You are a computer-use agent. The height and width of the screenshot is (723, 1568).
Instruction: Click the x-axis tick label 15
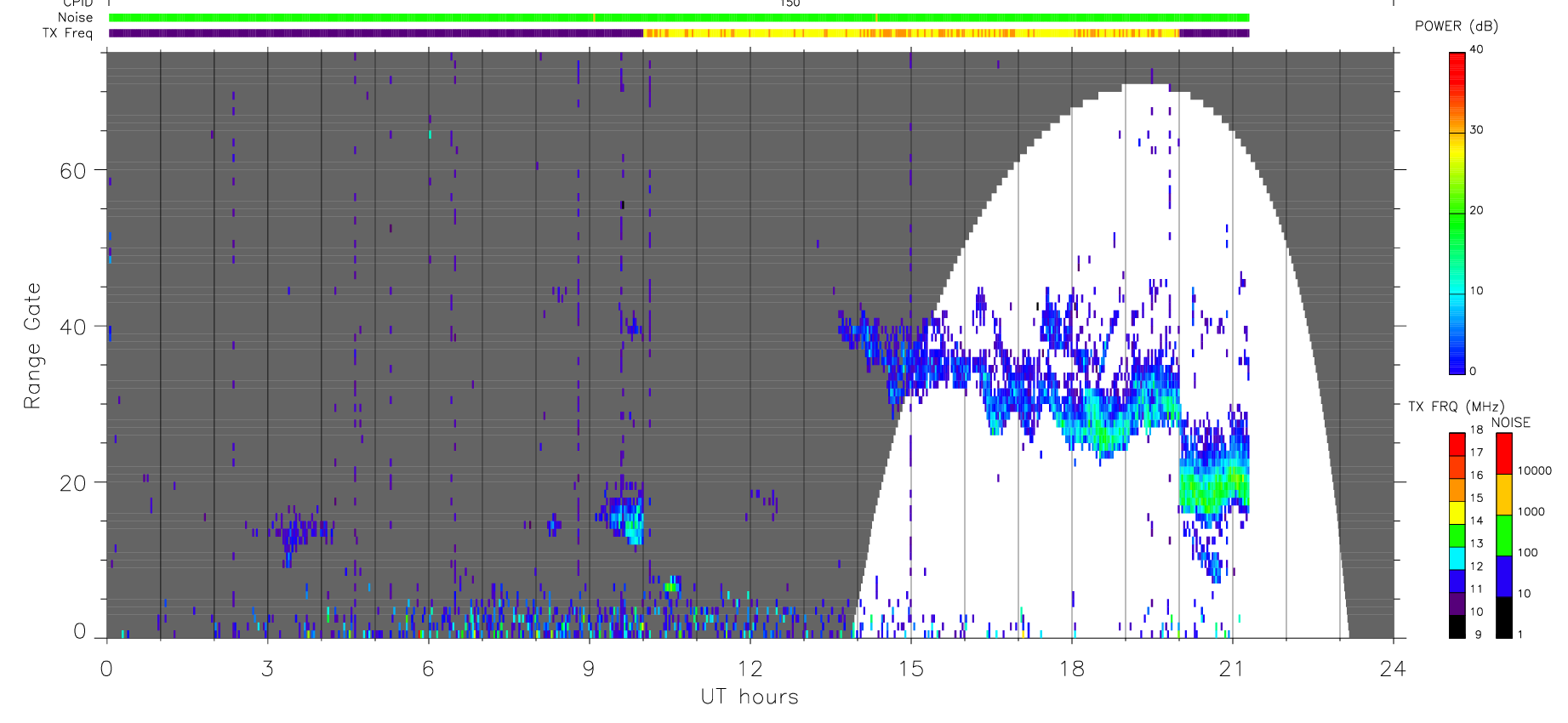point(910,669)
